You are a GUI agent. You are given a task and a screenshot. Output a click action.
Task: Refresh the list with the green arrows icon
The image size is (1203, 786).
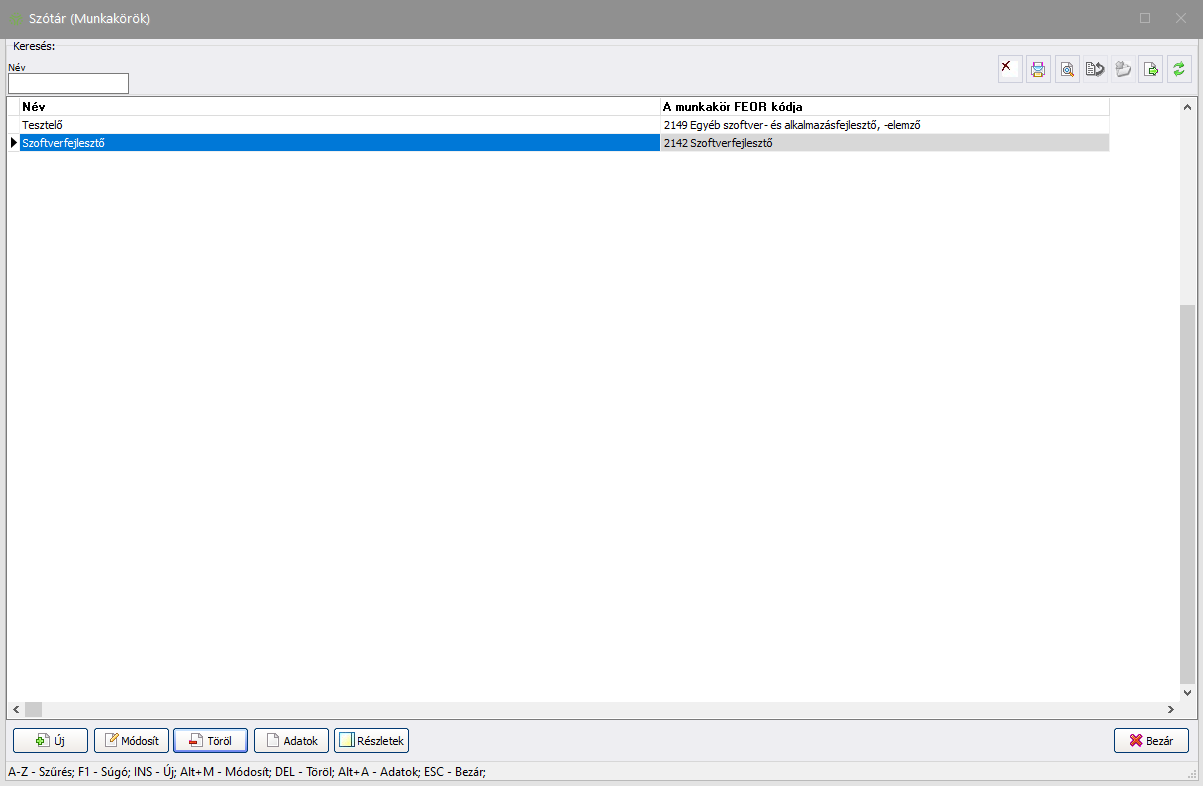[1179, 69]
